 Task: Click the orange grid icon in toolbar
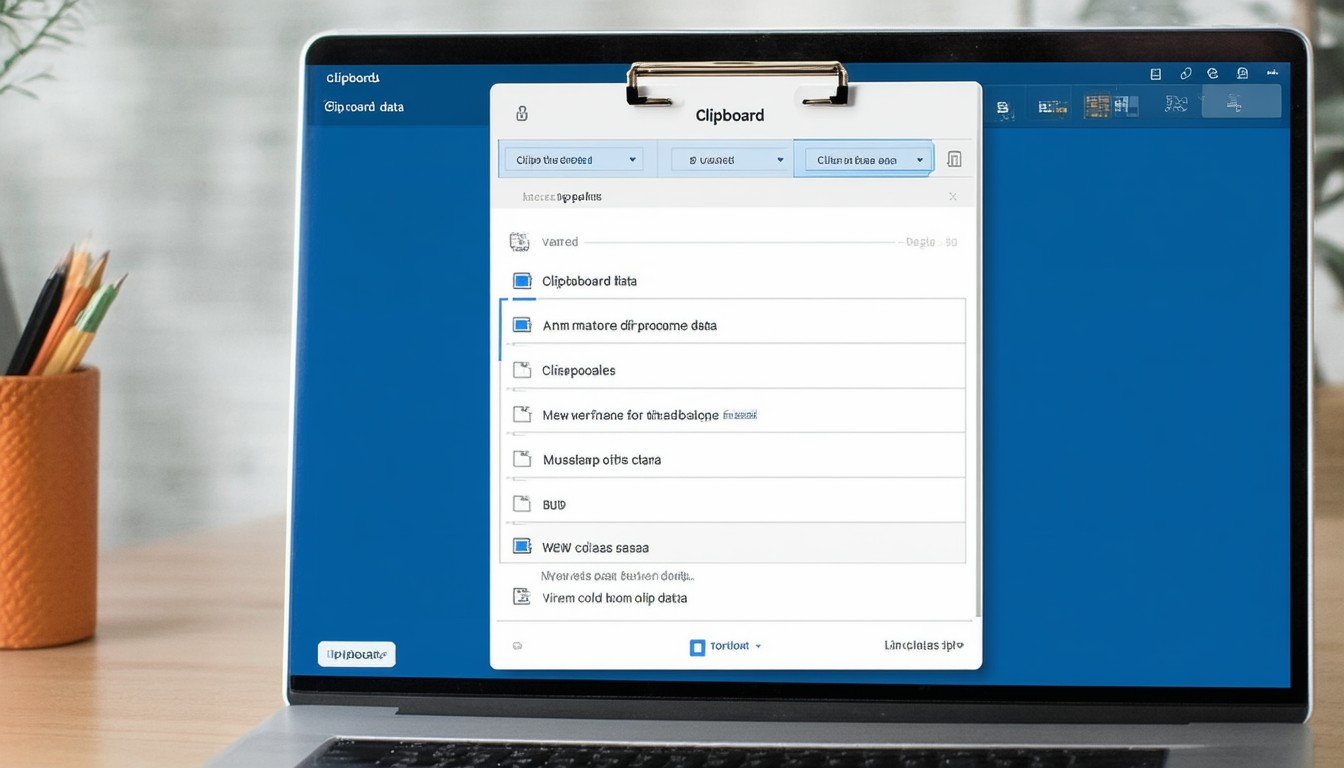click(1097, 105)
